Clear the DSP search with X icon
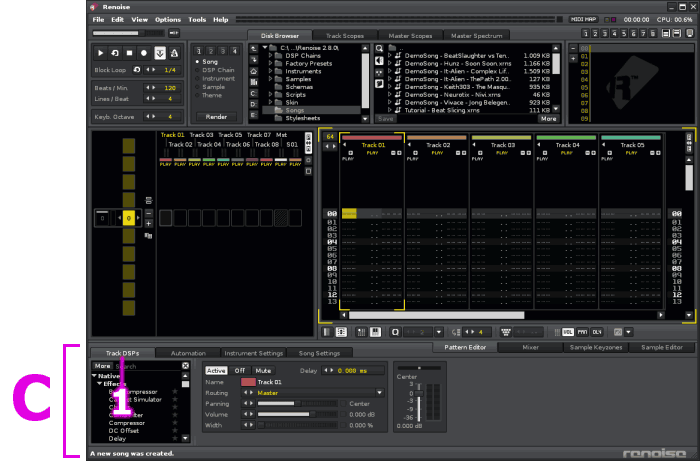 tap(185, 365)
